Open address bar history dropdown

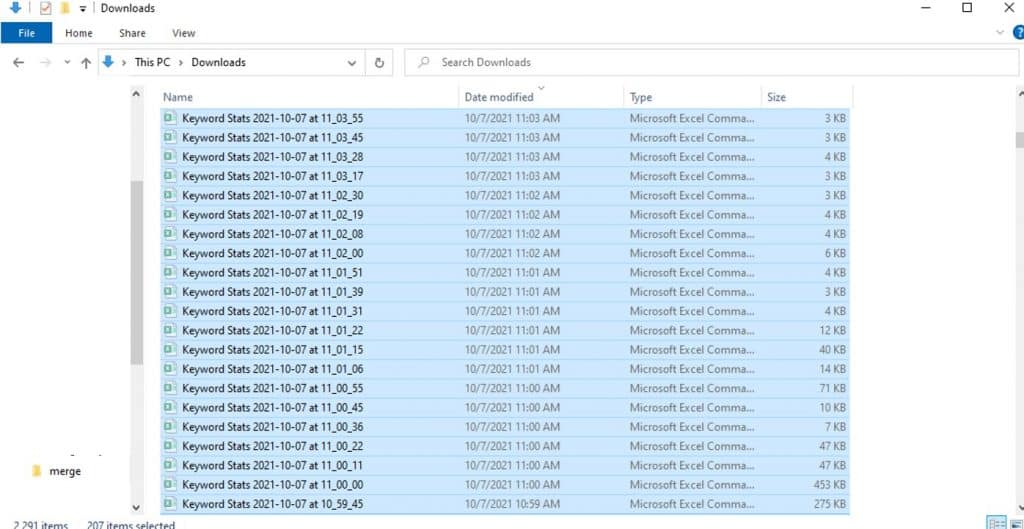(x=352, y=63)
